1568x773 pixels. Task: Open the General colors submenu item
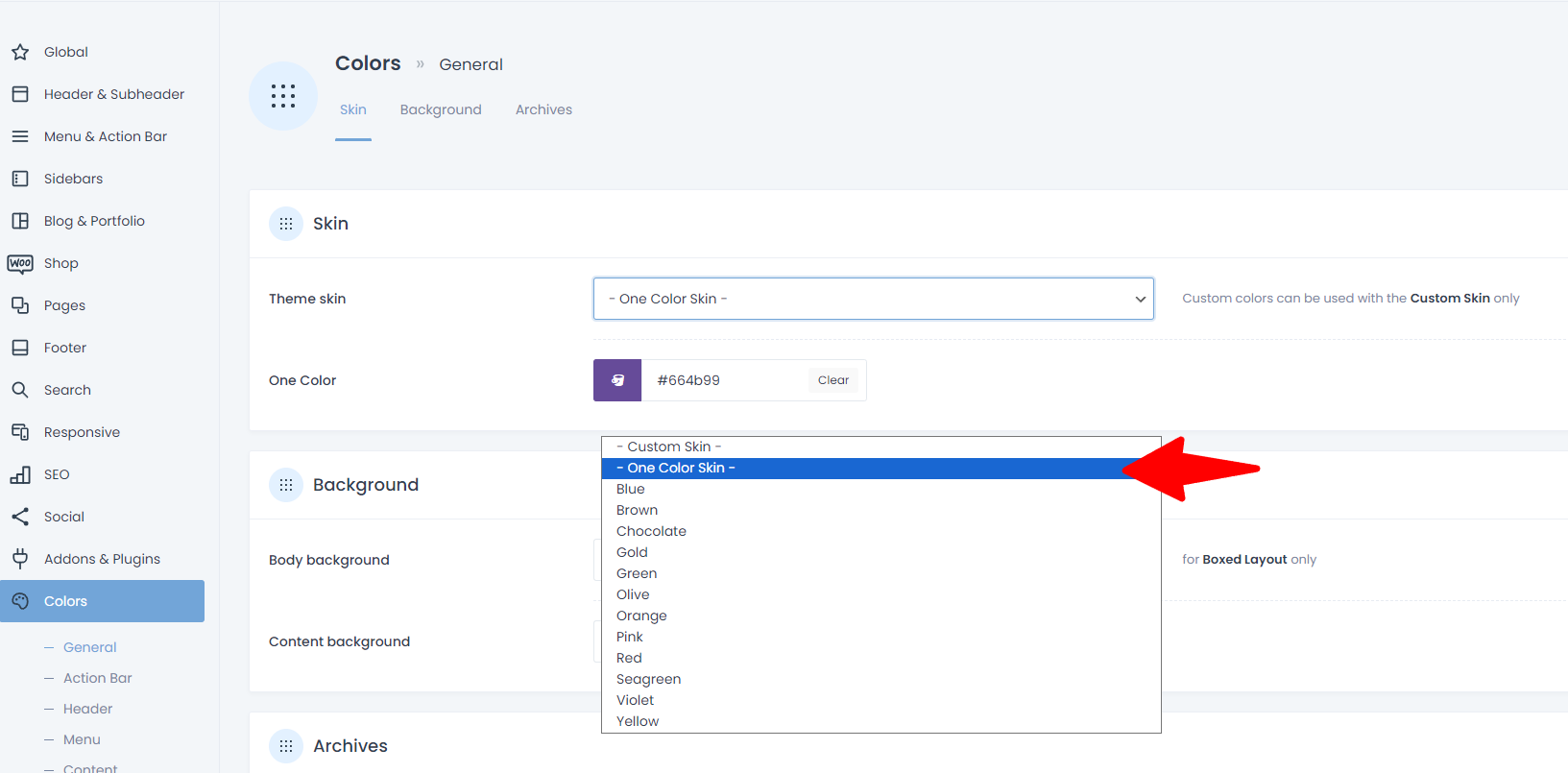tap(89, 647)
